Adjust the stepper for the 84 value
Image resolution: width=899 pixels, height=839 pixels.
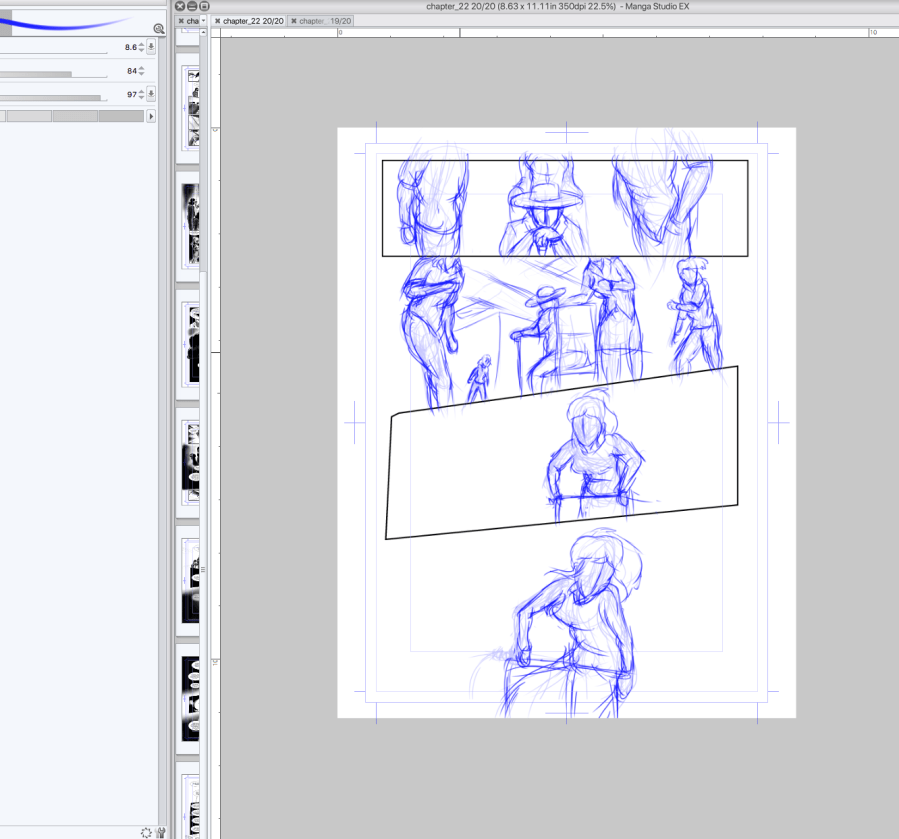141,71
